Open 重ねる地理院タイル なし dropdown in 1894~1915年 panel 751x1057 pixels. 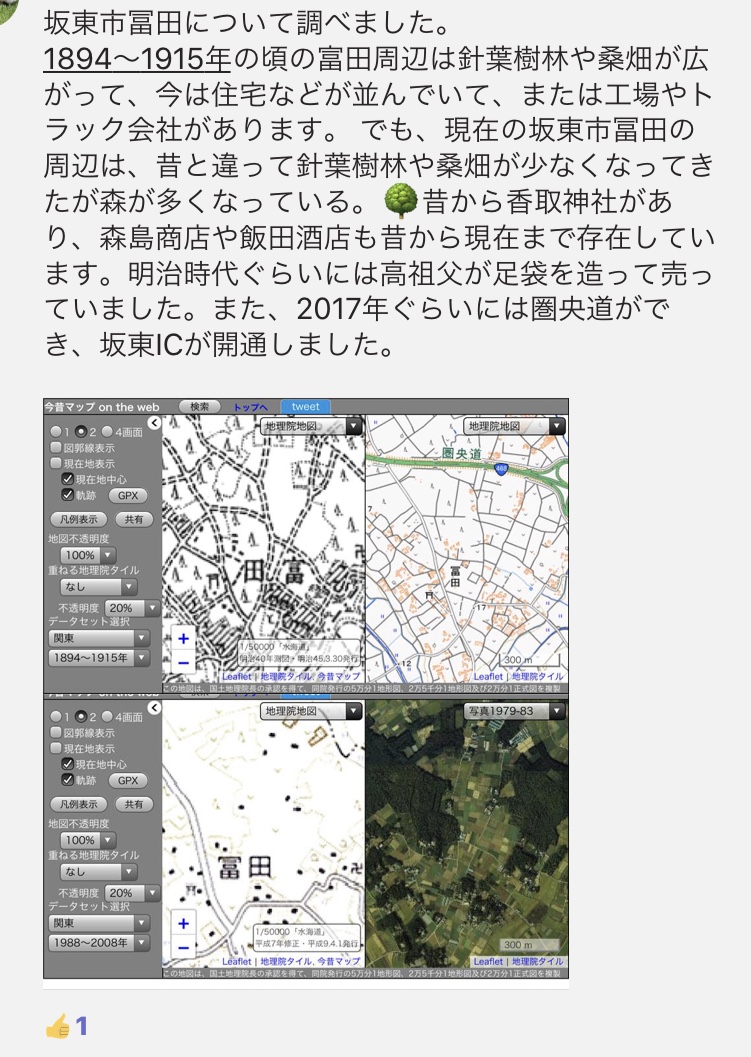click(98, 587)
